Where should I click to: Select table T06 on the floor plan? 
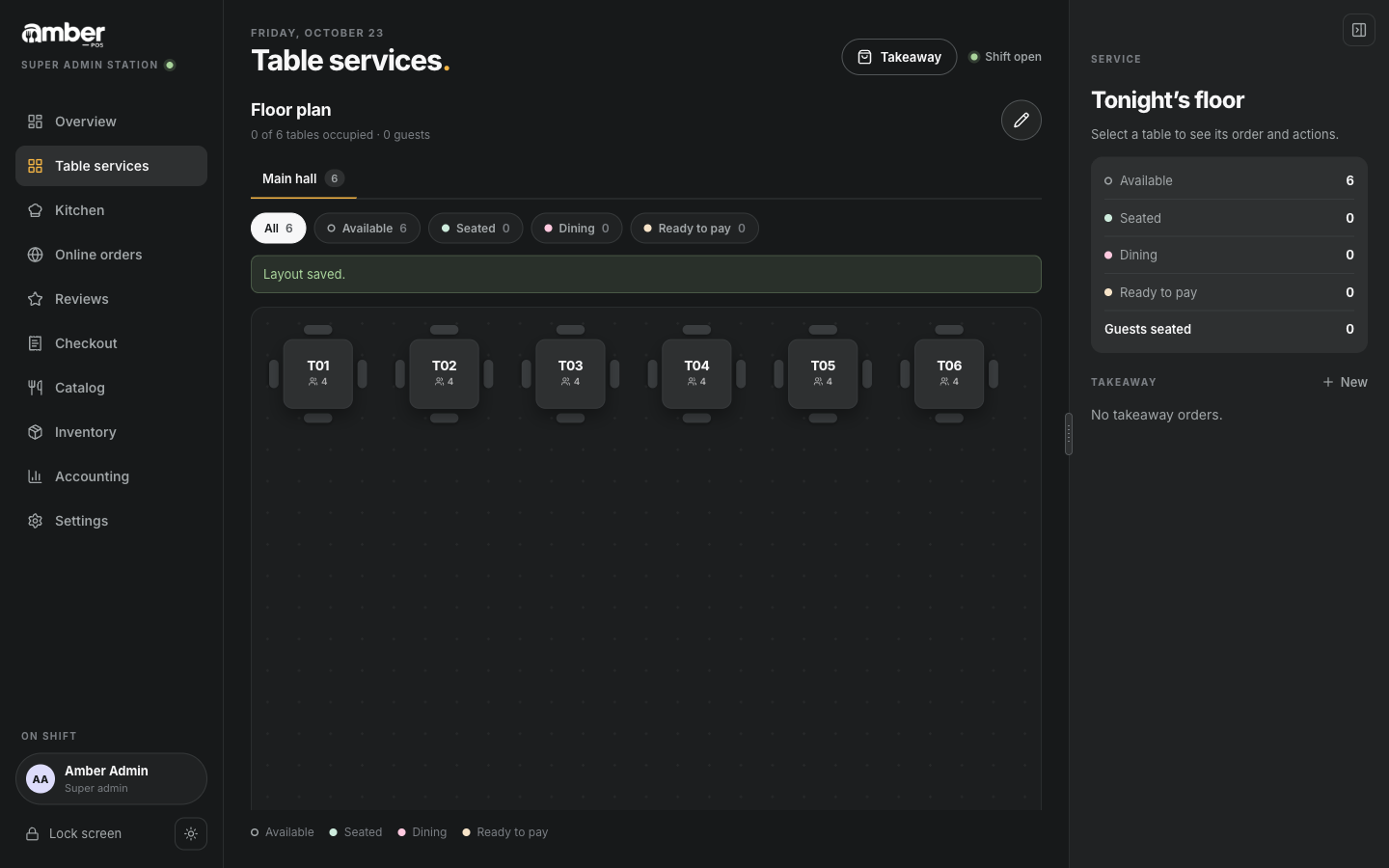click(x=949, y=374)
